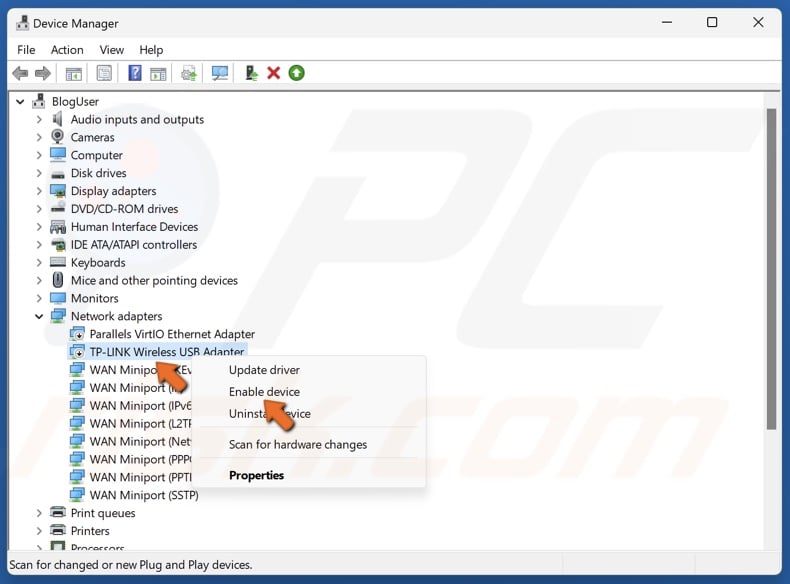Screen dimensions: 790x584
Task: Expand the Keyboards category chevron
Action: tap(39, 263)
